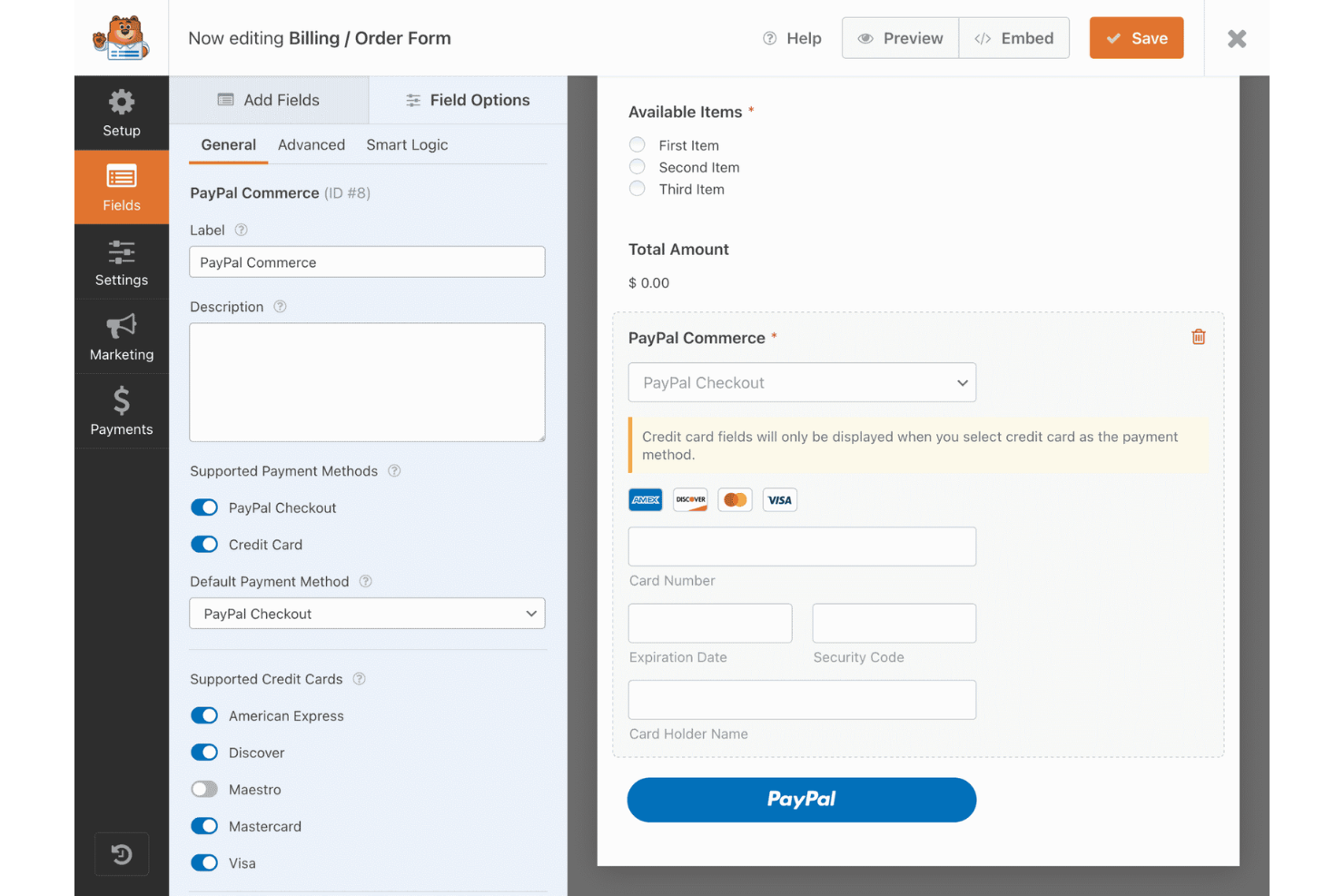Image resolution: width=1344 pixels, height=896 pixels.
Task: Enable Maestro credit card toggle
Action: (x=204, y=789)
